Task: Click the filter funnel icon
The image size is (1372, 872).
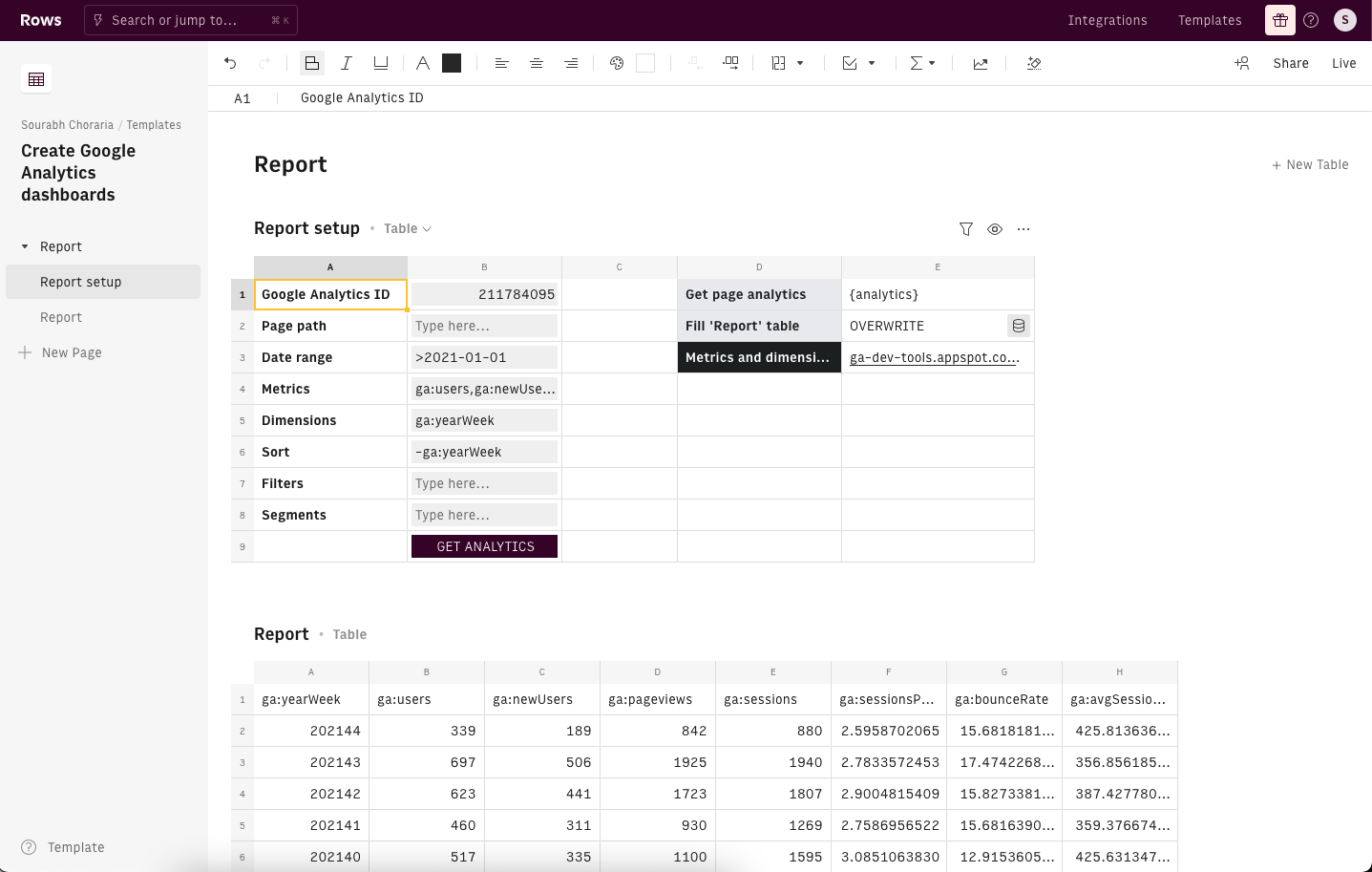Action: [966, 229]
